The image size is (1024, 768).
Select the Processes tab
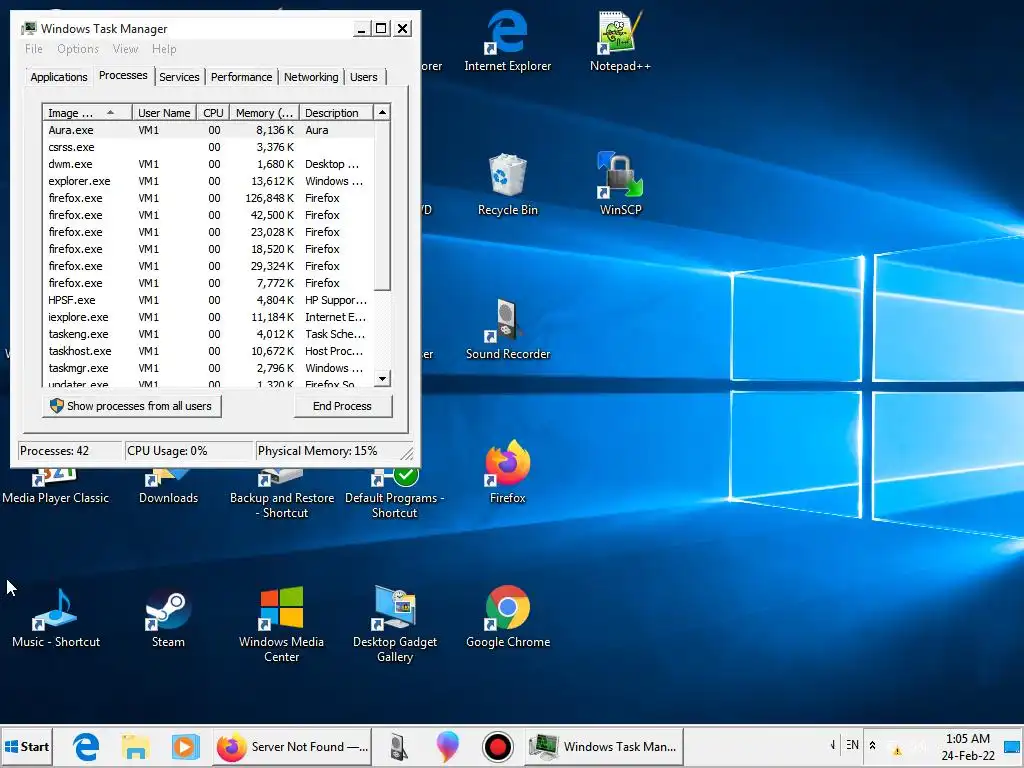coord(123,76)
